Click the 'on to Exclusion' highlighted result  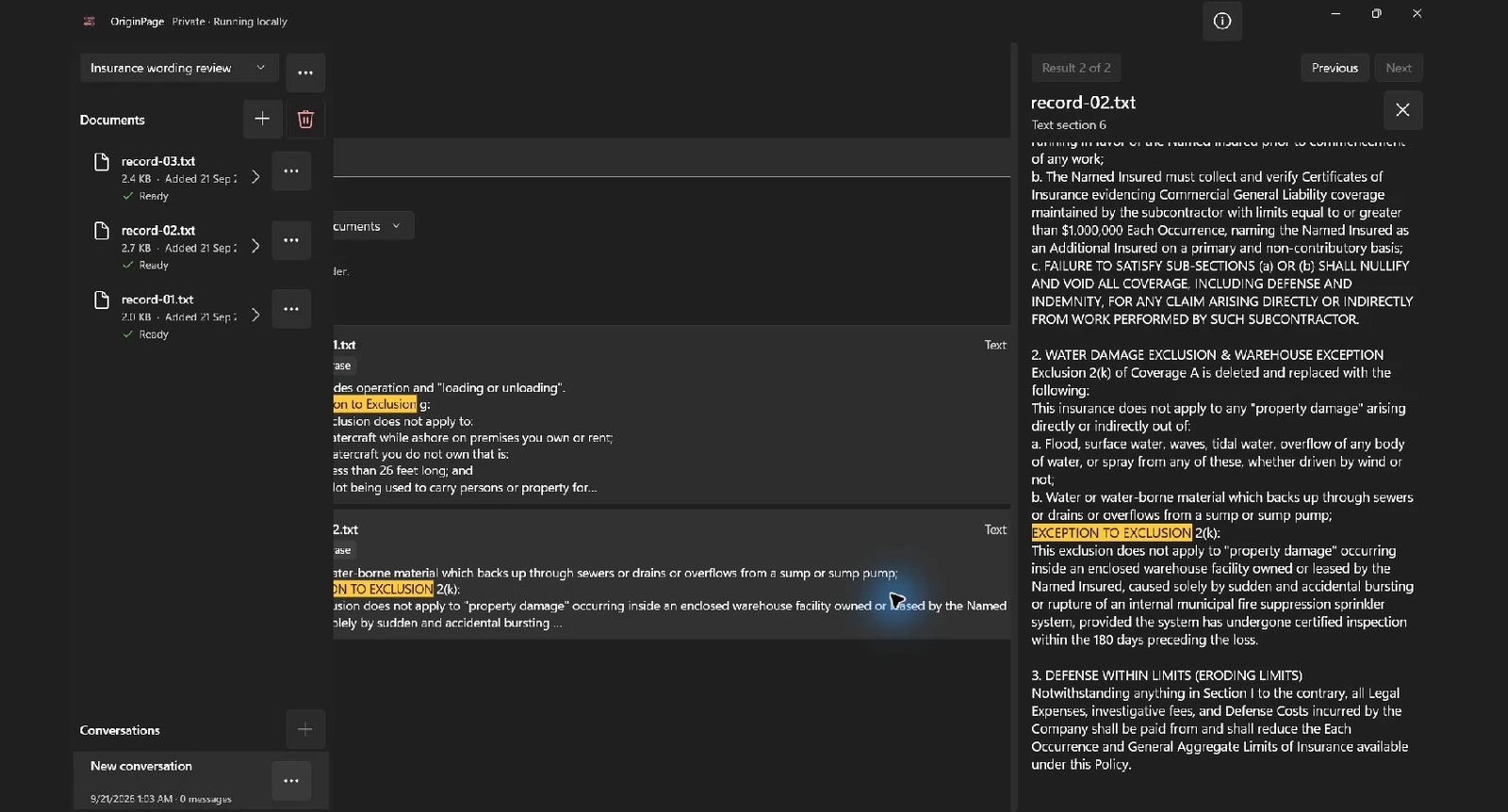(x=374, y=404)
